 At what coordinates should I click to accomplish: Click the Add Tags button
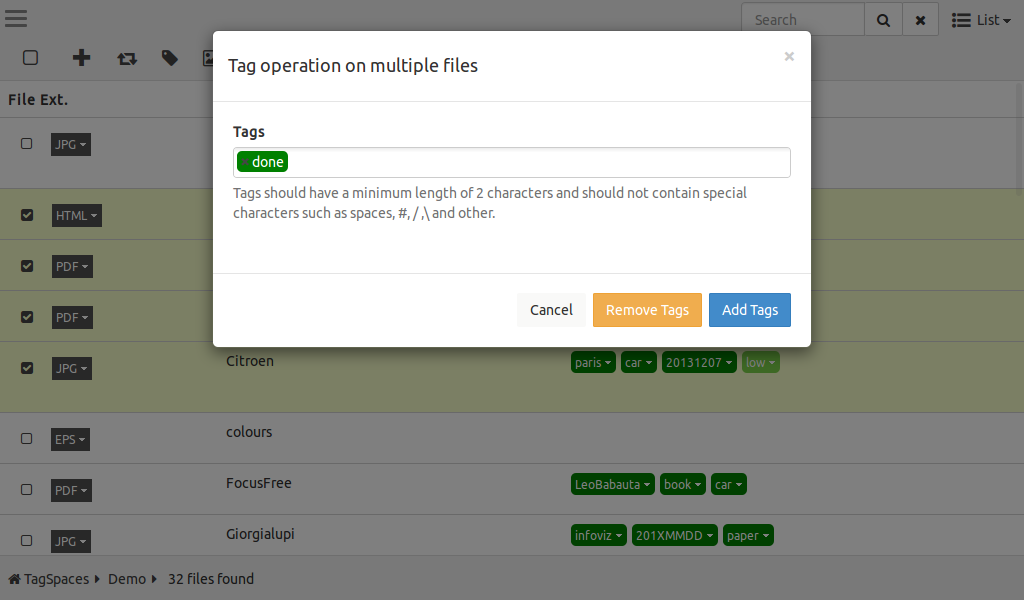pyautogui.click(x=749, y=310)
